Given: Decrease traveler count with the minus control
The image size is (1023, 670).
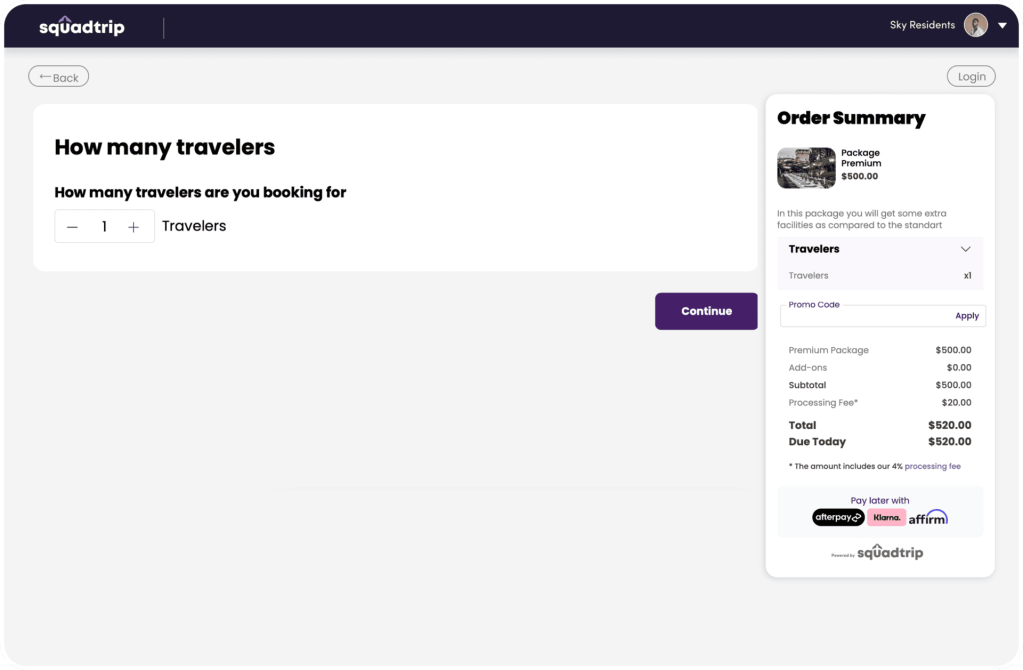Looking at the screenshot, I should coord(72,226).
